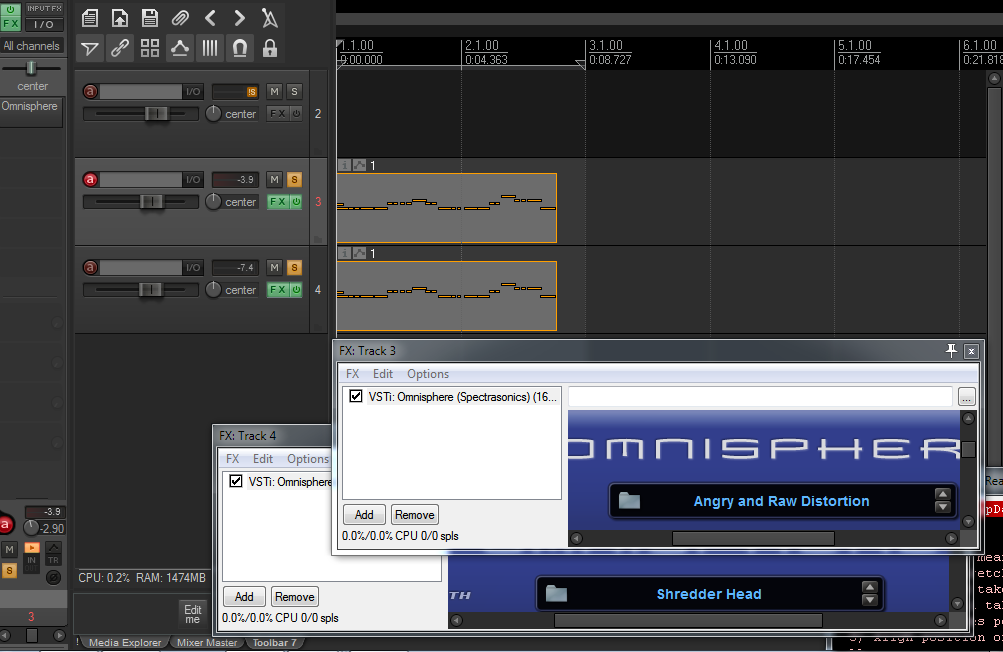Viewport: 1003px width, 652px height.
Task: Step up Angry and Raw Distortion patch
Action: coord(942,494)
